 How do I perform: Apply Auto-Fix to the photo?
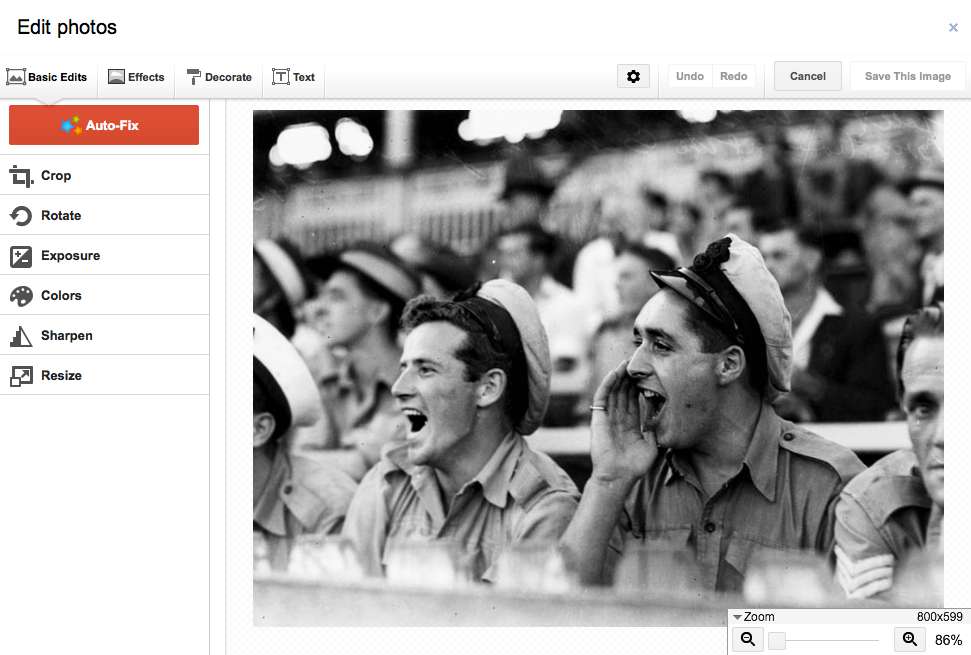click(x=103, y=125)
